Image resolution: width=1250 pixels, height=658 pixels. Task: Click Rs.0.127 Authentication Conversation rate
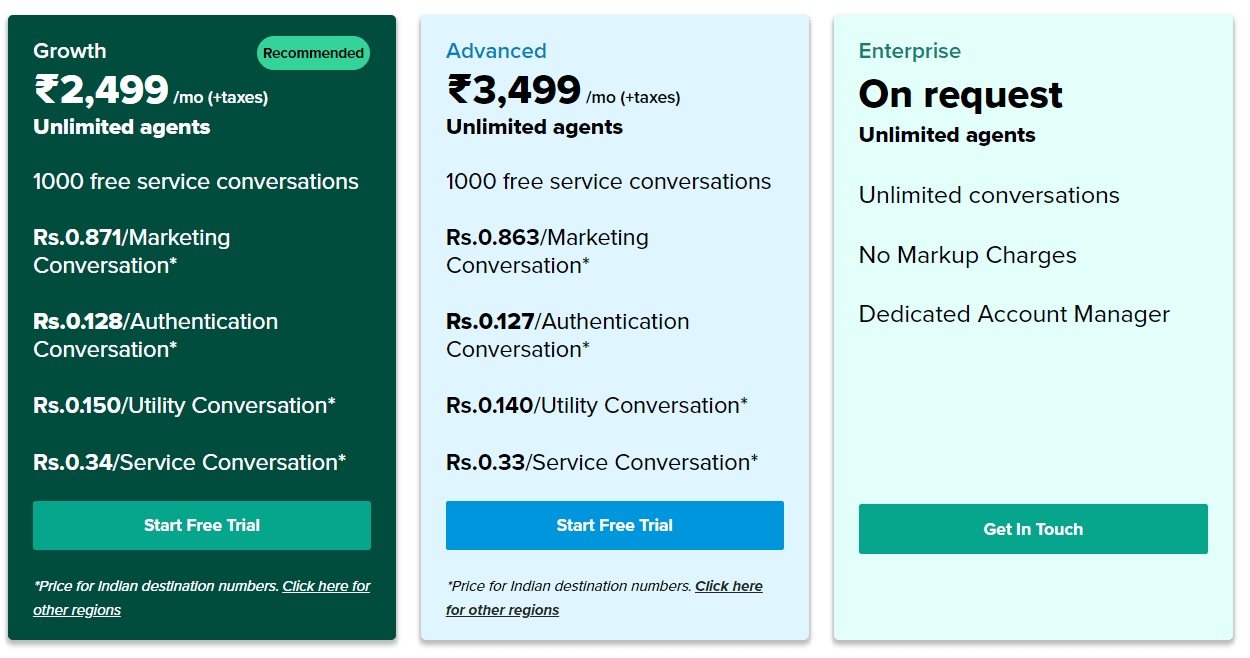[567, 335]
